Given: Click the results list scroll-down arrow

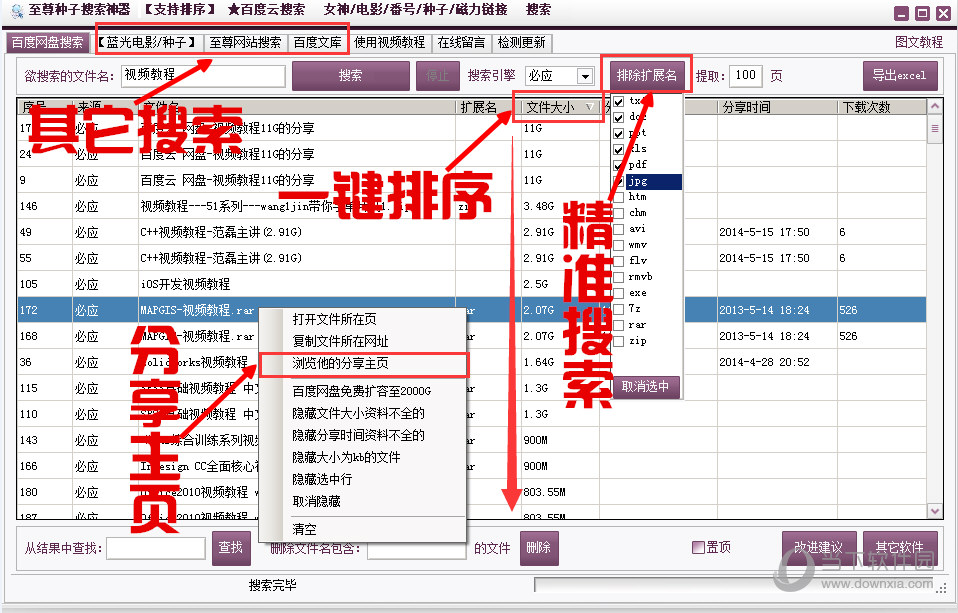Looking at the screenshot, I should [934, 510].
